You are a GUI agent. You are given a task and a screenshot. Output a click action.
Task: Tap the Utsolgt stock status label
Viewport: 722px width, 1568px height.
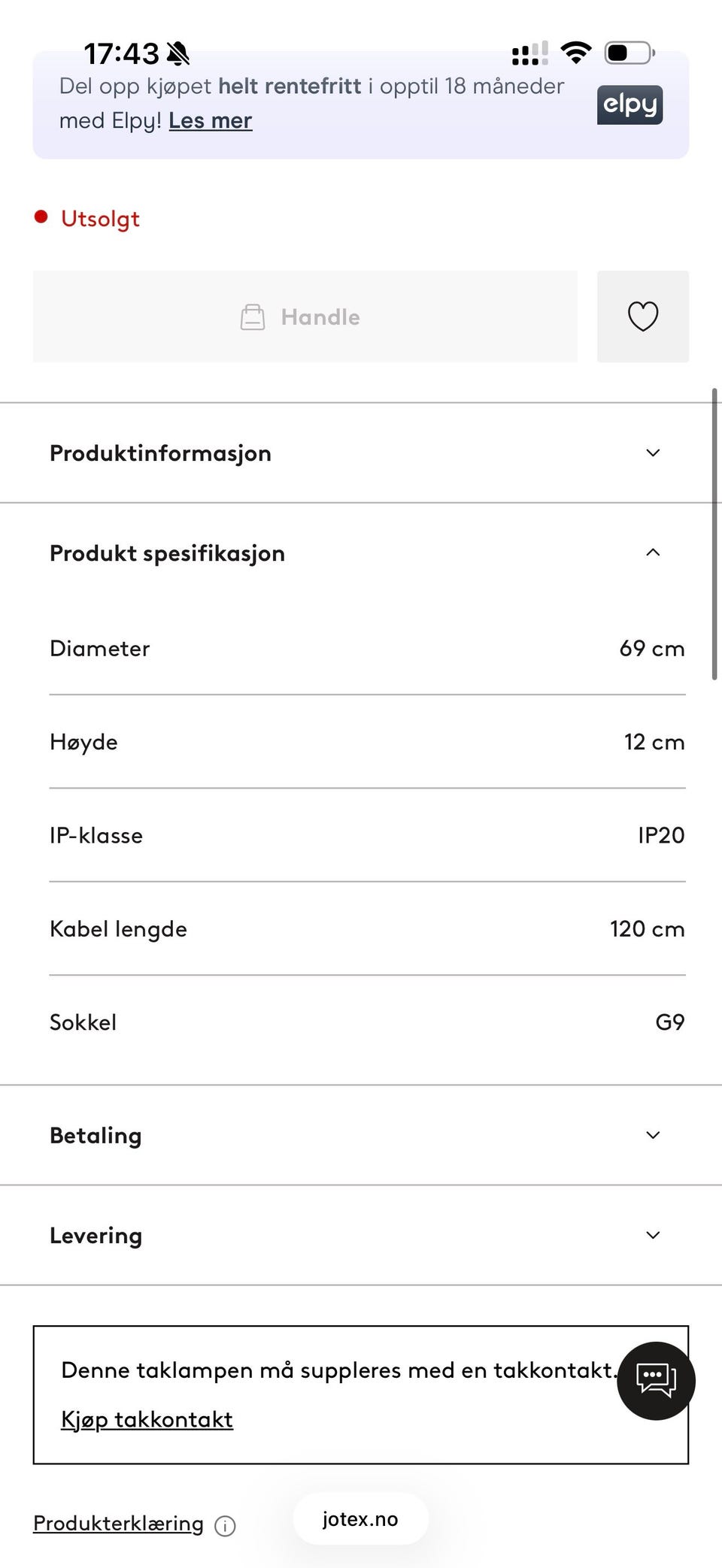click(x=100, y=219)
